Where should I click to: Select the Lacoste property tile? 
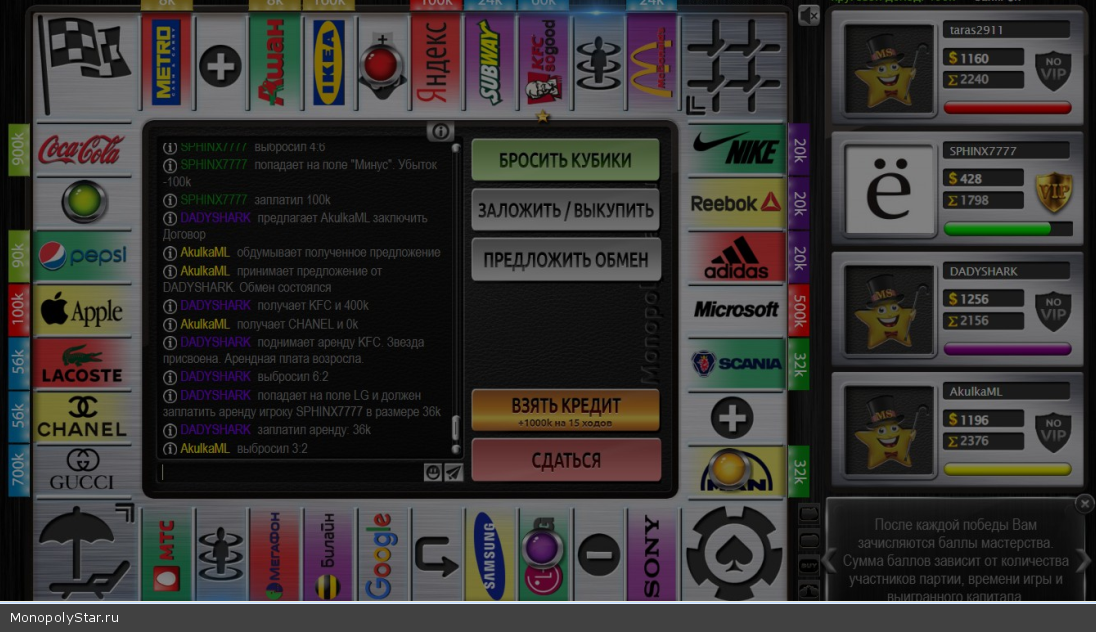point(82,364)
